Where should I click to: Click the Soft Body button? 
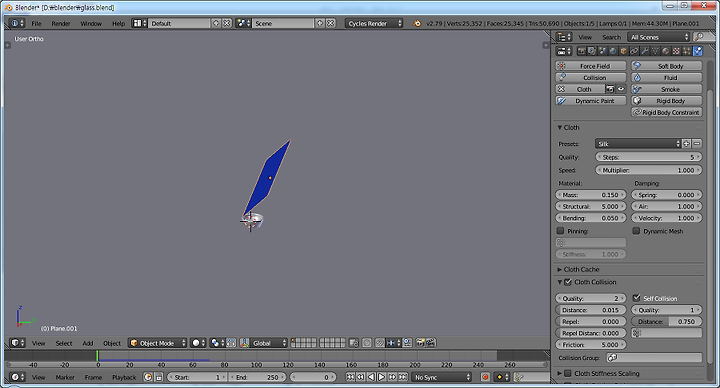pos(667,66)
